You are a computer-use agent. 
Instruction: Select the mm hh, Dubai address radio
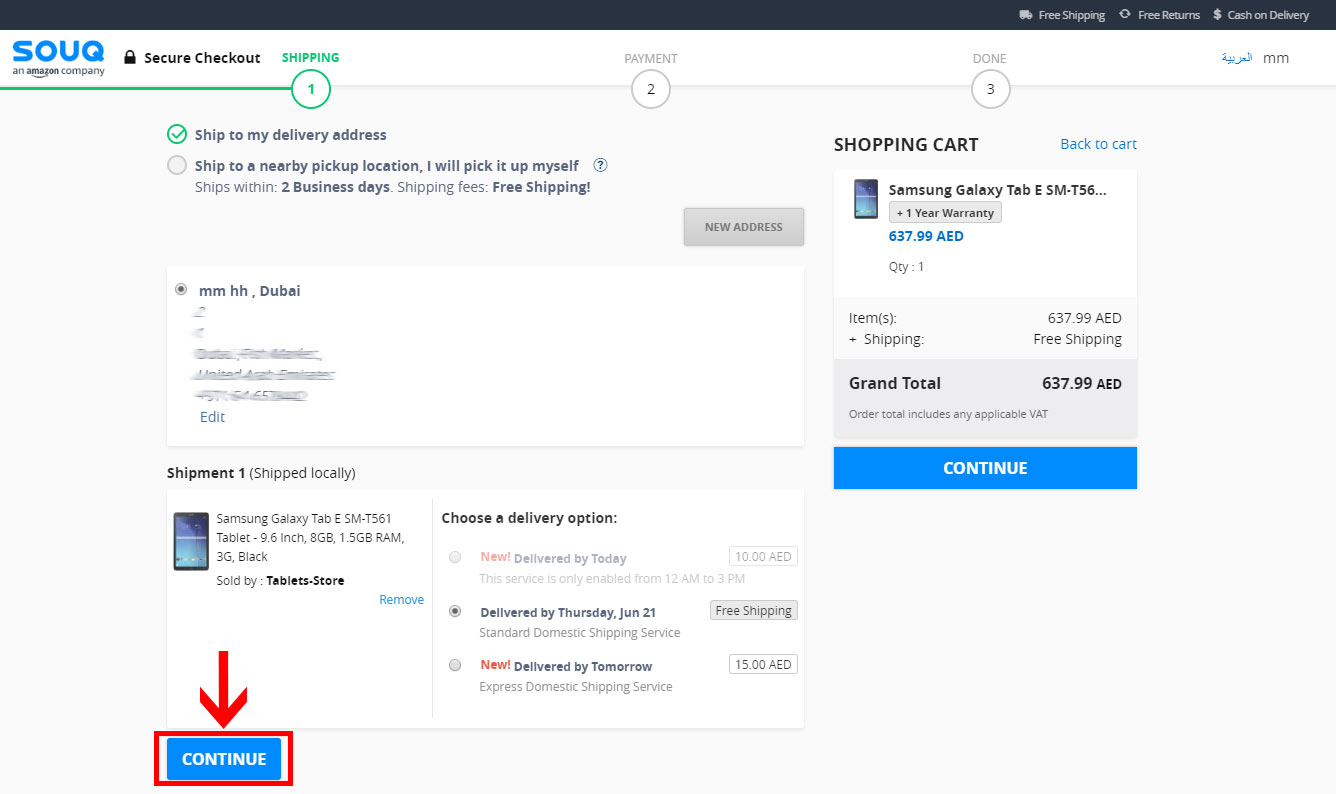point(181,289)
